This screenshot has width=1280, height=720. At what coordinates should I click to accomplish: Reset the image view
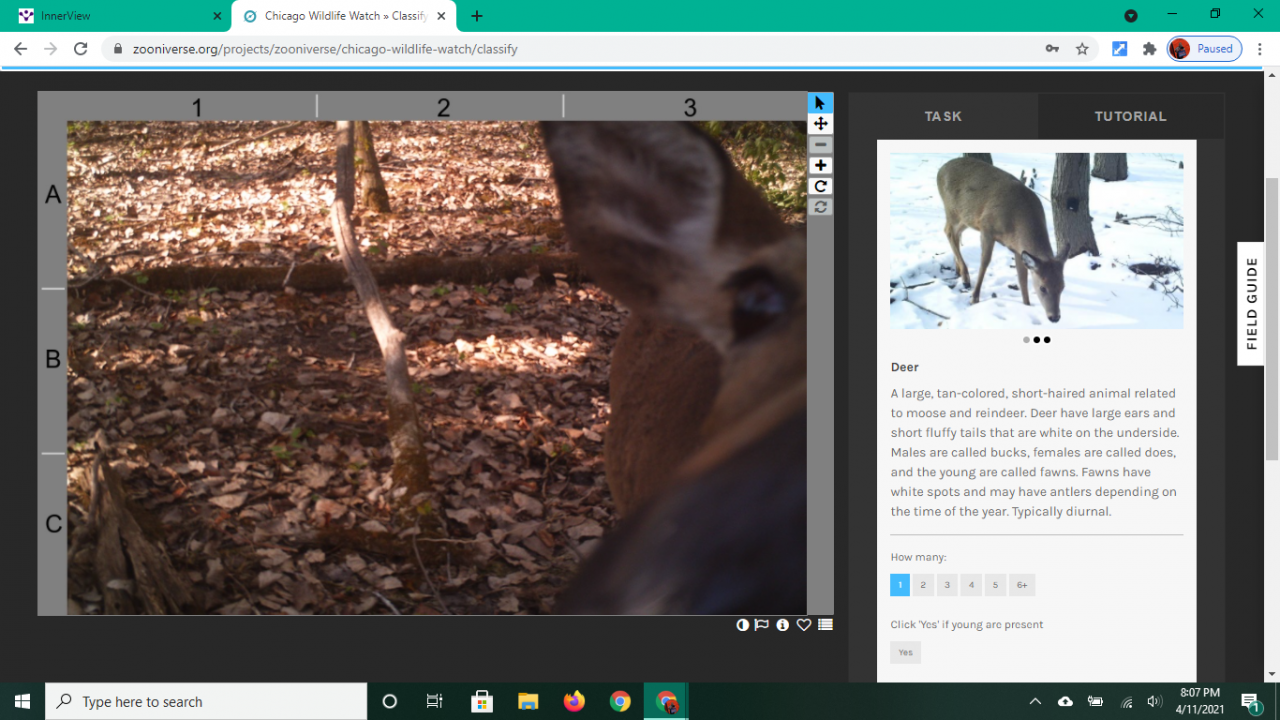click(820, 207)
